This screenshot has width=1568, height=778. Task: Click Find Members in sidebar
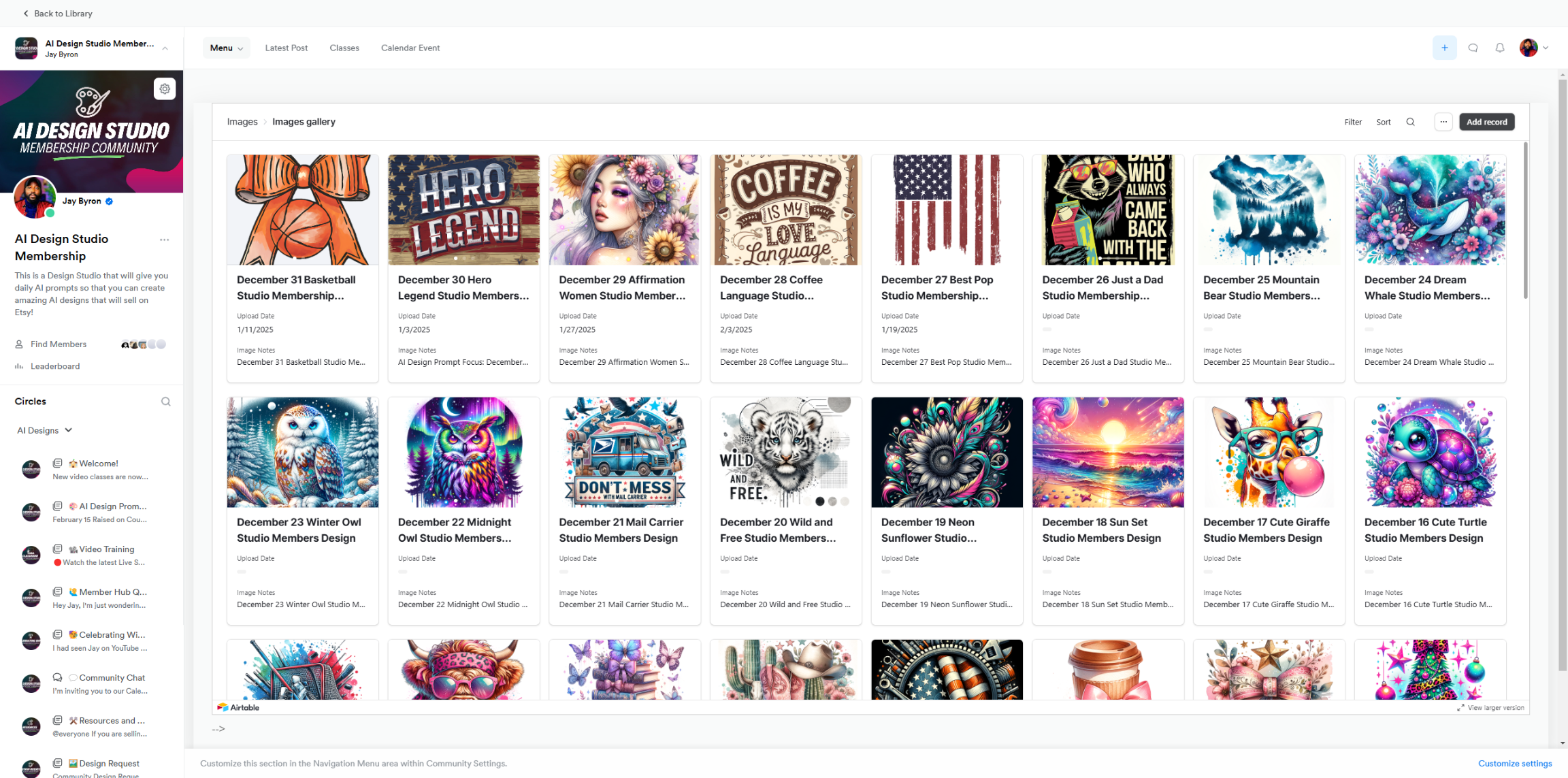(x=58, y=344)
